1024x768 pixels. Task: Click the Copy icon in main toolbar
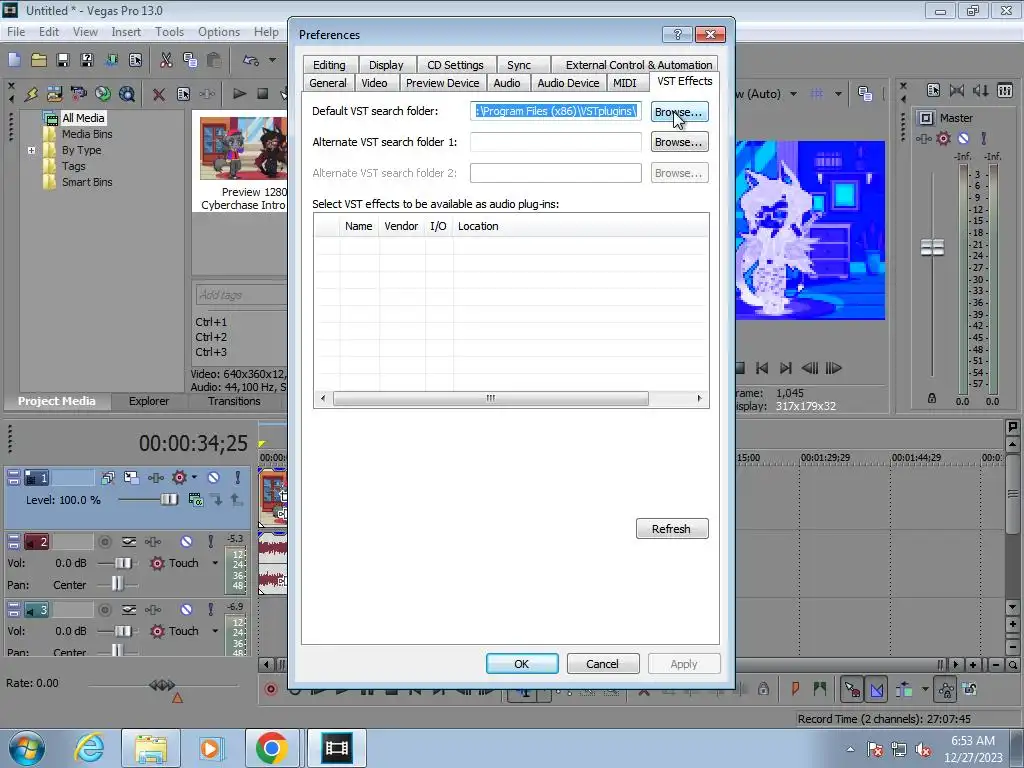pyautogui.click(x=190, y=60)
